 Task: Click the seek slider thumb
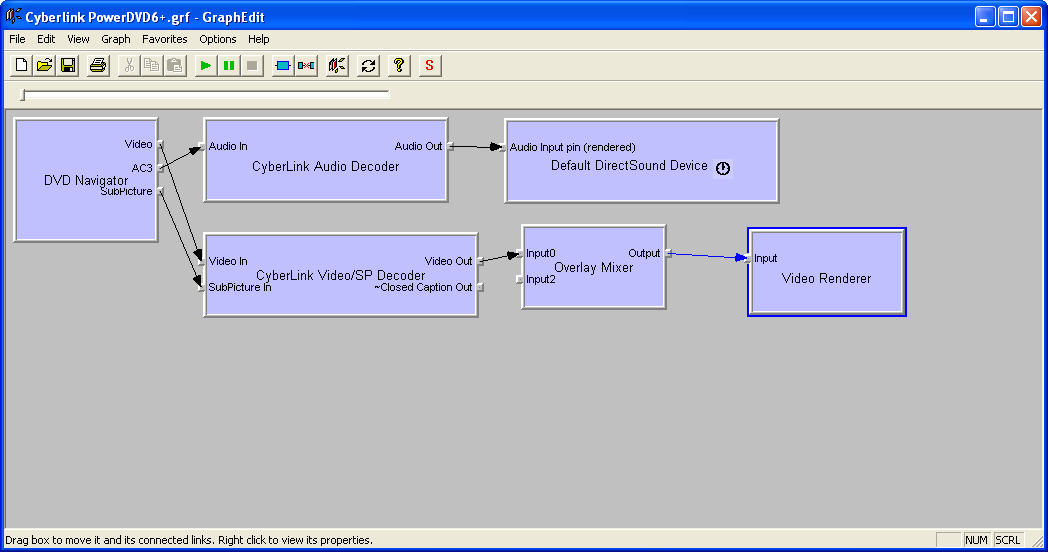pyautogui.click(x=23, y=95)
